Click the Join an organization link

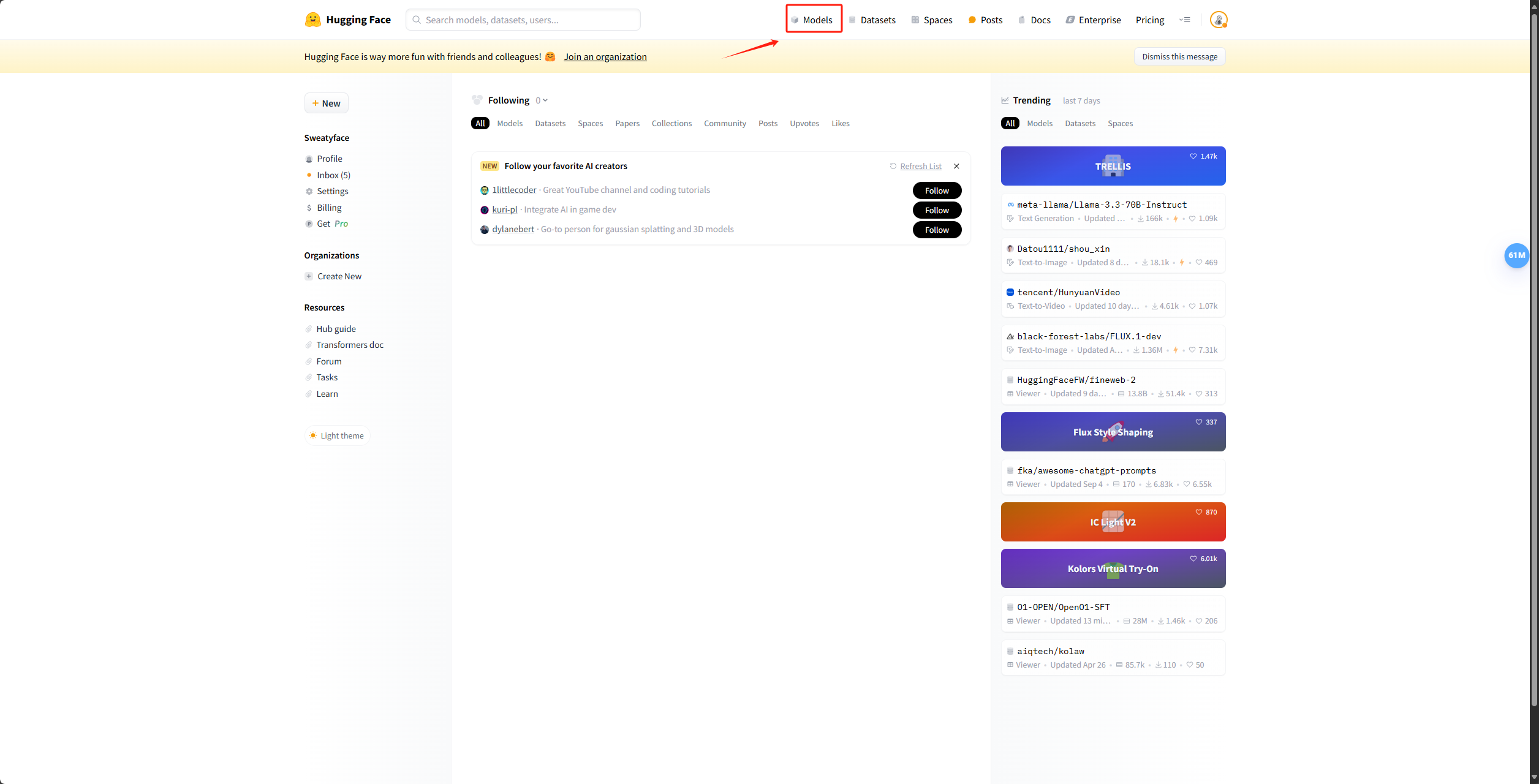point(605,56)
